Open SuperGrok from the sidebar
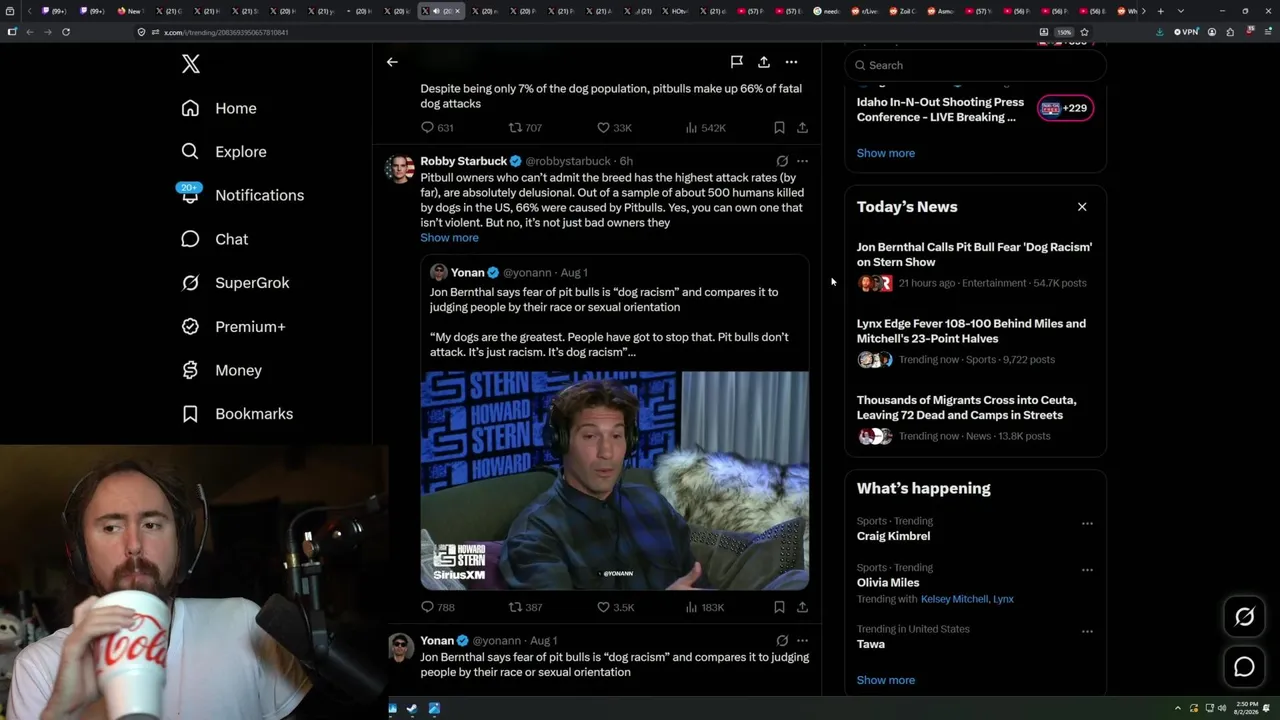The height and width of the screenshot is (720, 1280). [235, 283]
